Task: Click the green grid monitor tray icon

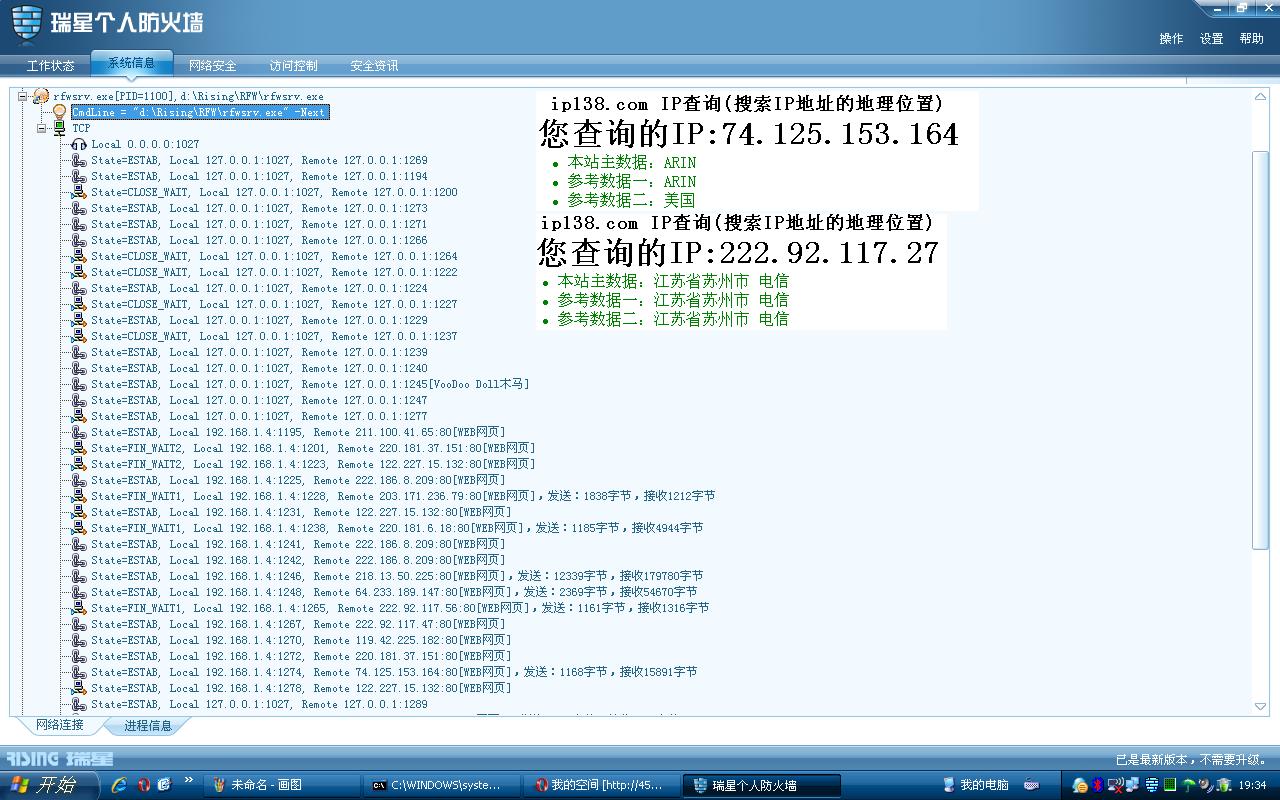Action: [1170, 785]
